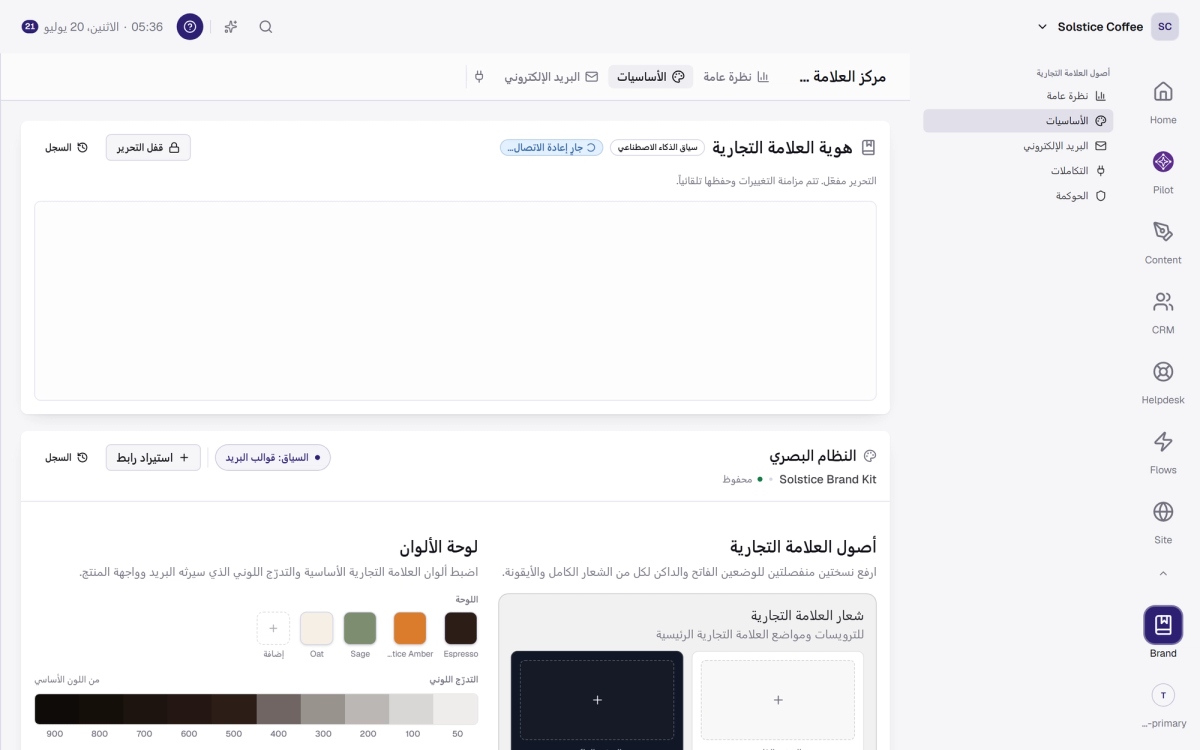This screenshot has width=1200, height=750.
Task: Switch to the الأساسيات tab
Action: tap(651, 77)
